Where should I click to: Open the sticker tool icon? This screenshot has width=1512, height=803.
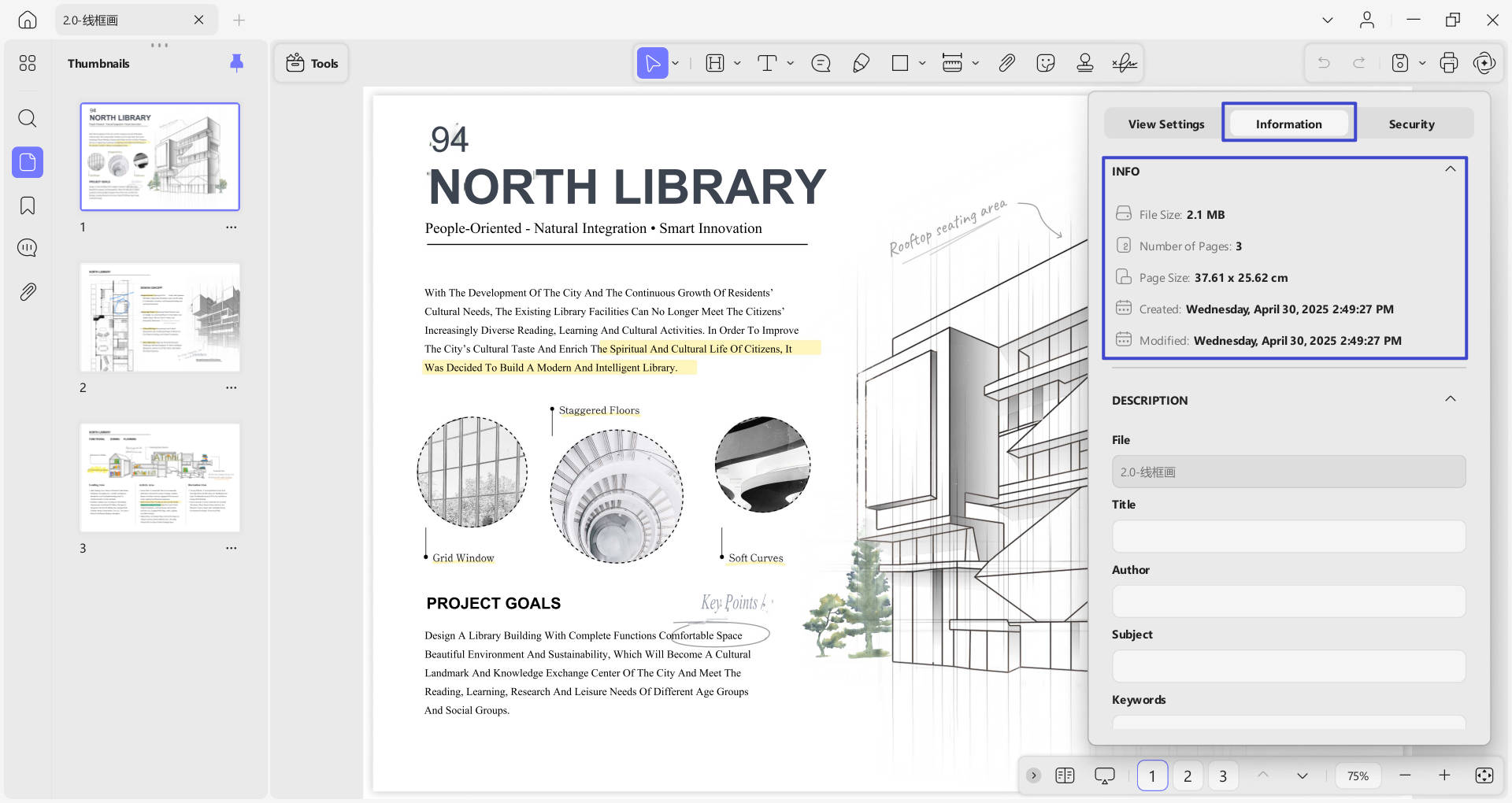pos(1046,63)
